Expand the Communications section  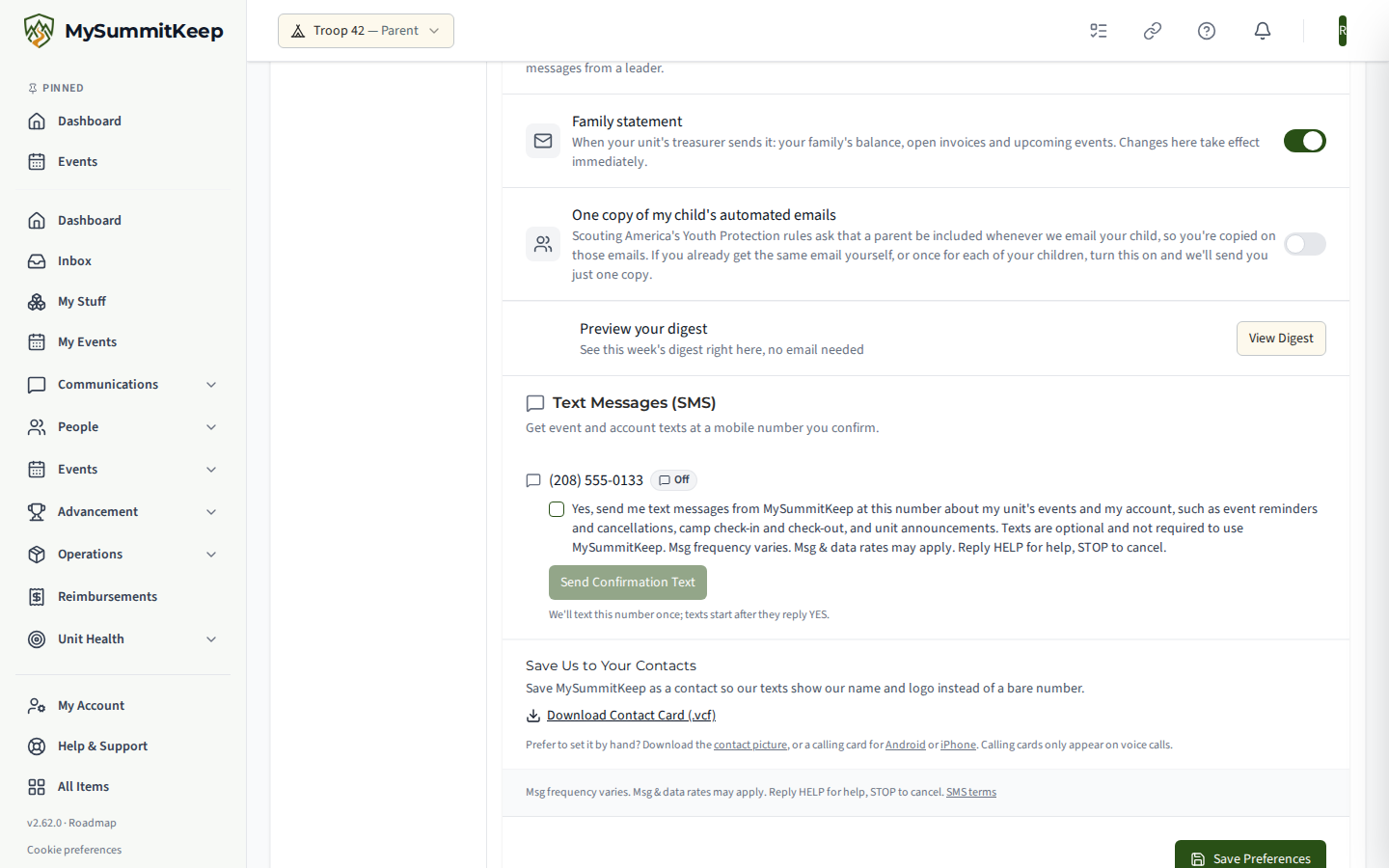(123, 385)
